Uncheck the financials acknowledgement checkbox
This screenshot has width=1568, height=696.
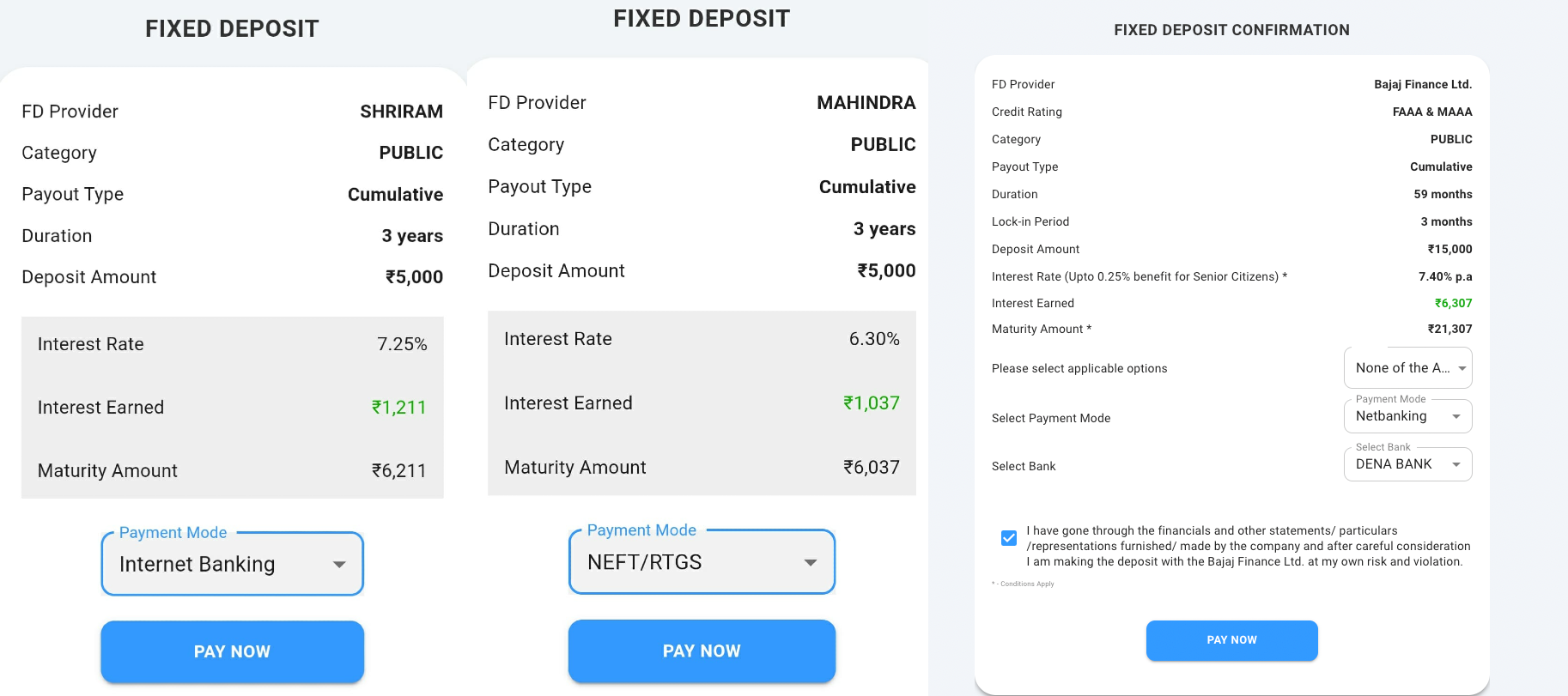tap(1009, 538)
